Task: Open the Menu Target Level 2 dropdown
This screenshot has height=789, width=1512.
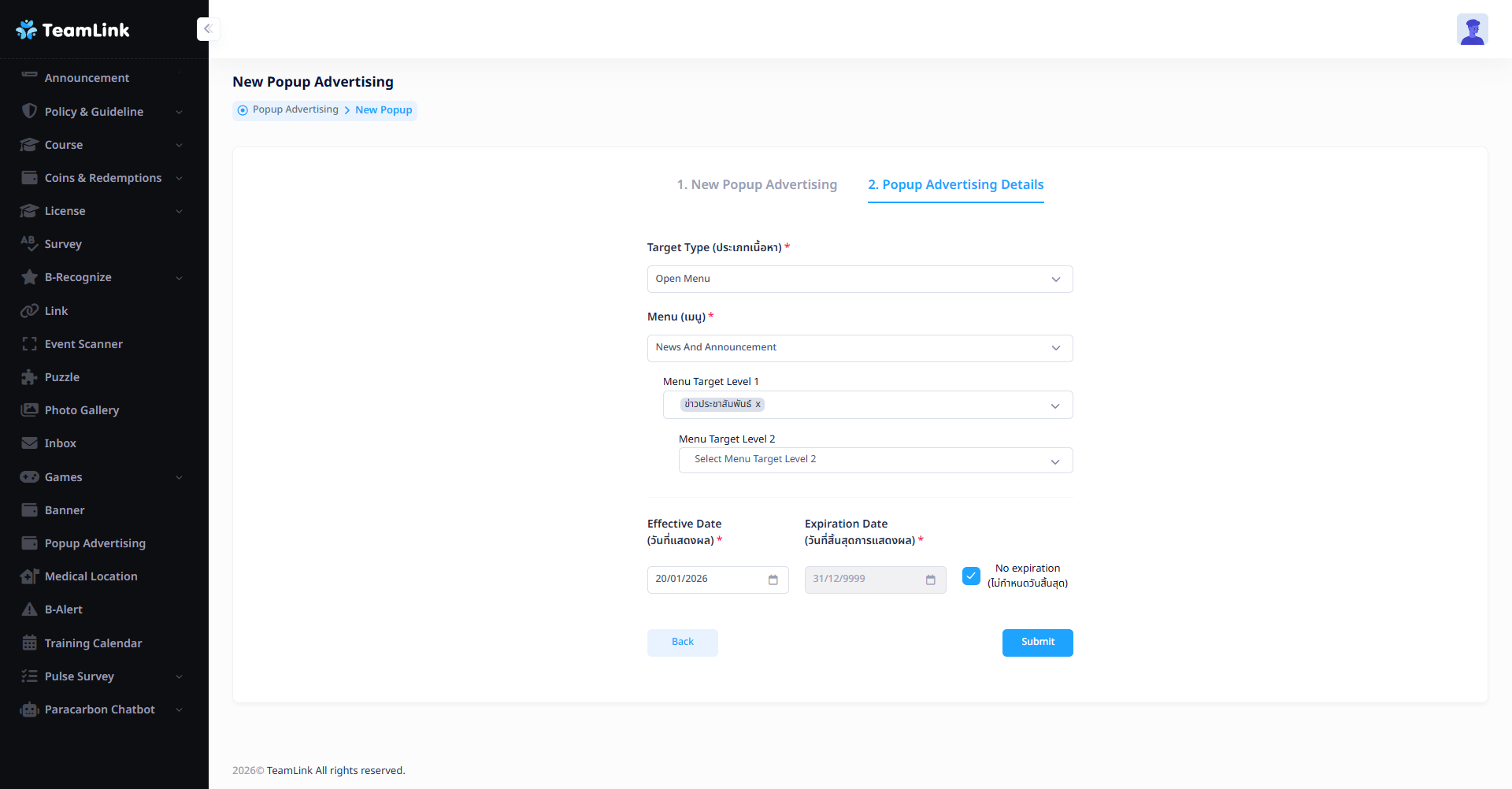Action: [875, 461]
